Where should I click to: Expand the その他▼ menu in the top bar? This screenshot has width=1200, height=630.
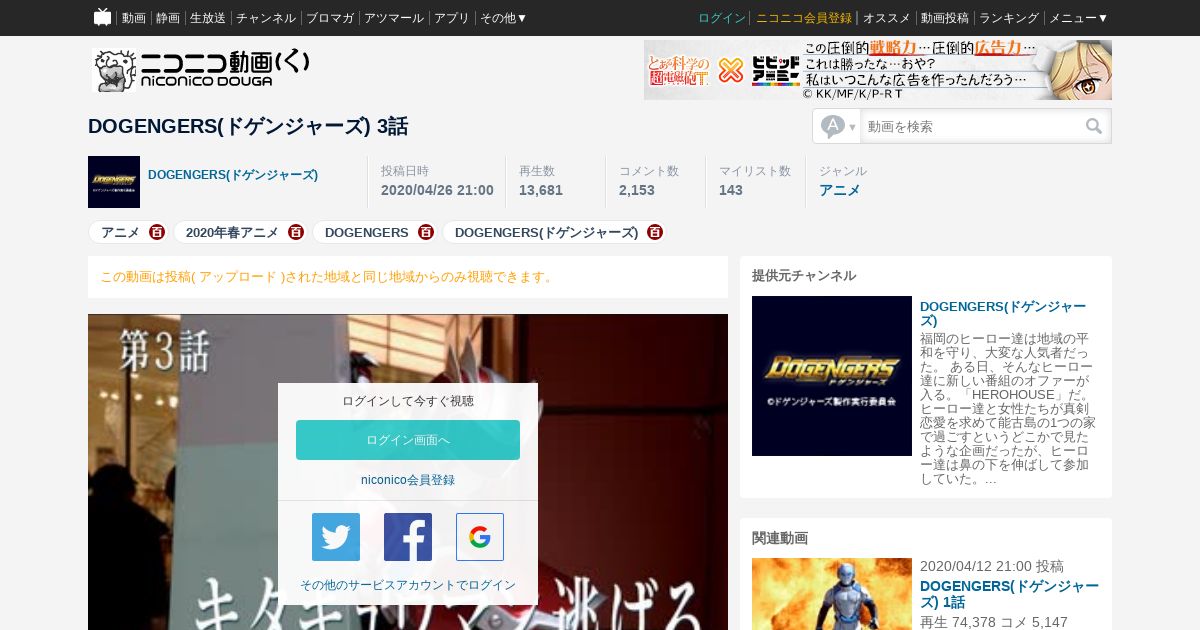click(x=504, y=18)
